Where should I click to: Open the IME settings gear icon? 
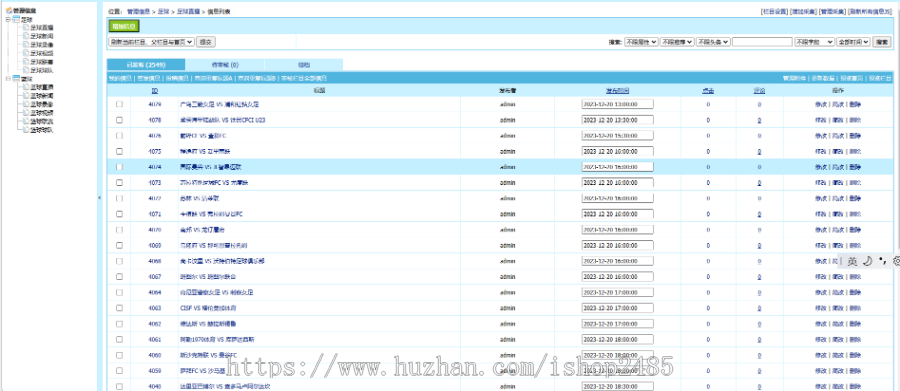coord(897,261)
